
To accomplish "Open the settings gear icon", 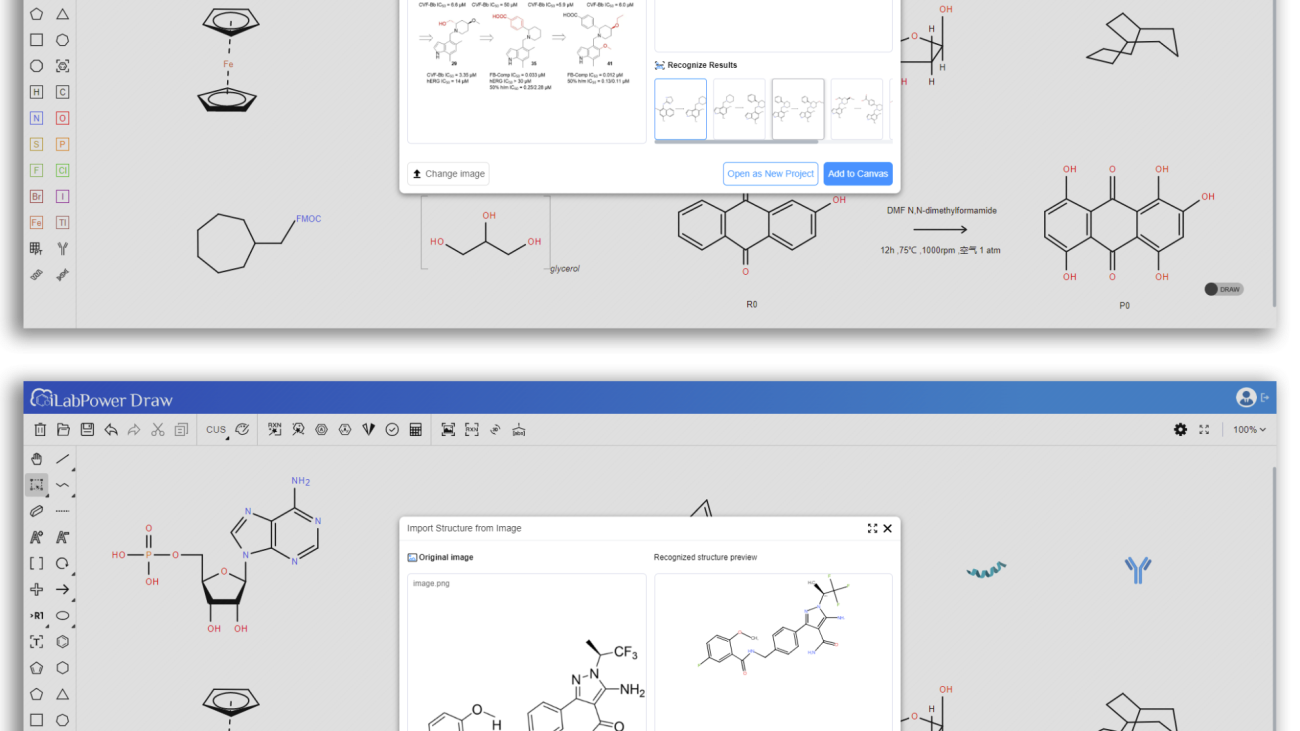I will pos(1180,429).
